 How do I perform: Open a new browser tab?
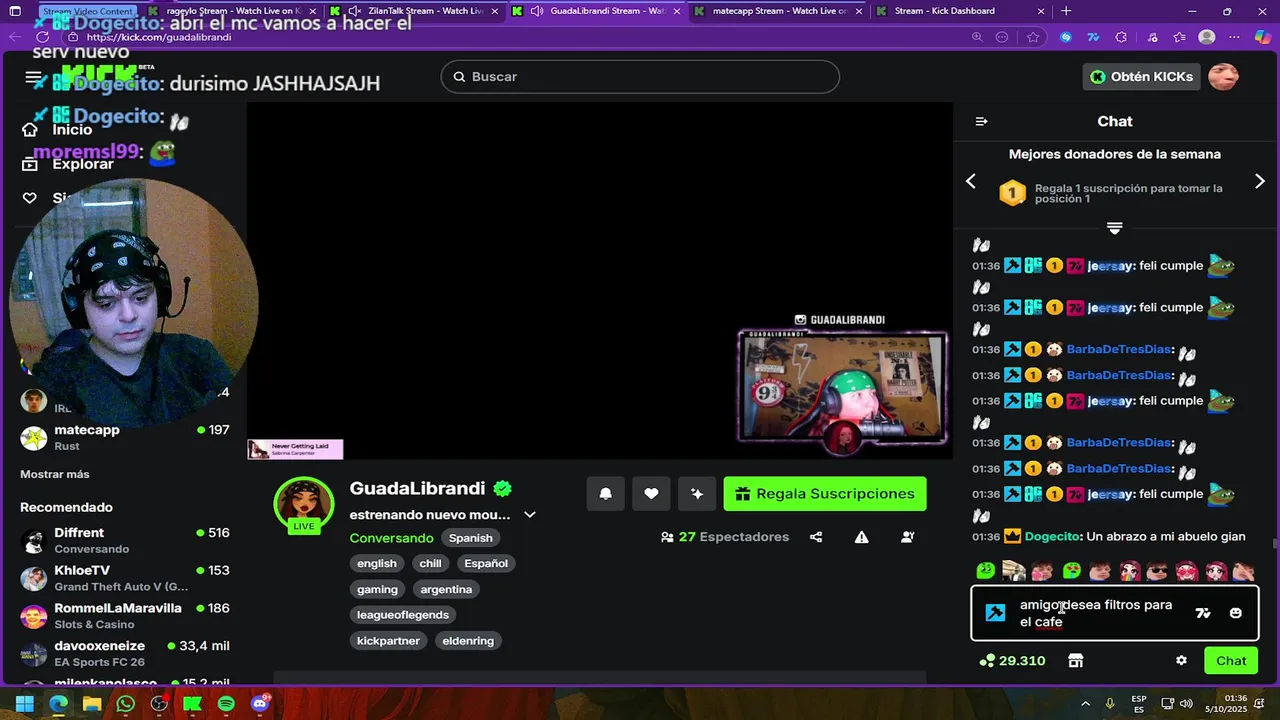pos(1066,11)
